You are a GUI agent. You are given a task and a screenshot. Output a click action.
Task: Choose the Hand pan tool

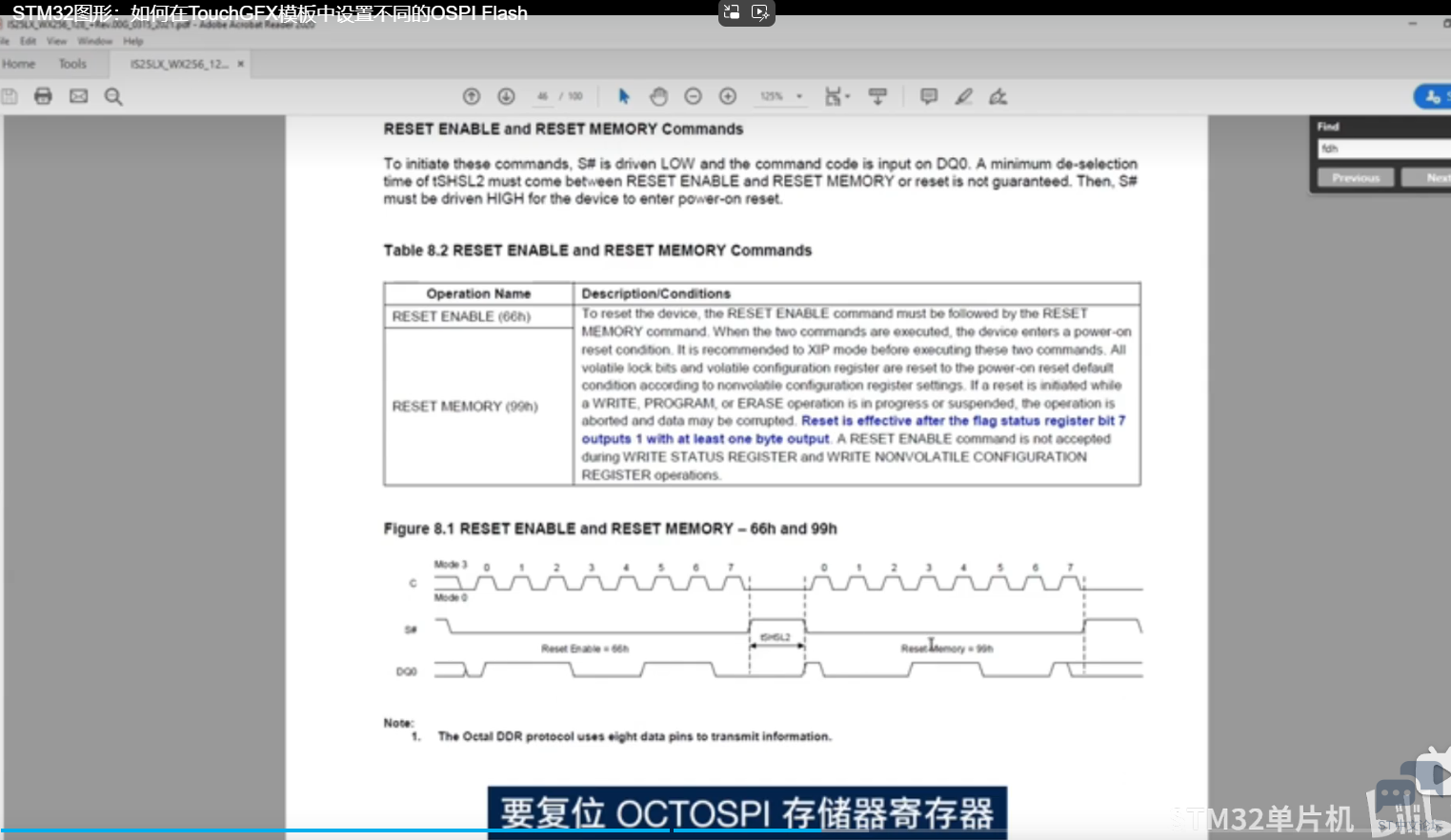pos(658,96)
